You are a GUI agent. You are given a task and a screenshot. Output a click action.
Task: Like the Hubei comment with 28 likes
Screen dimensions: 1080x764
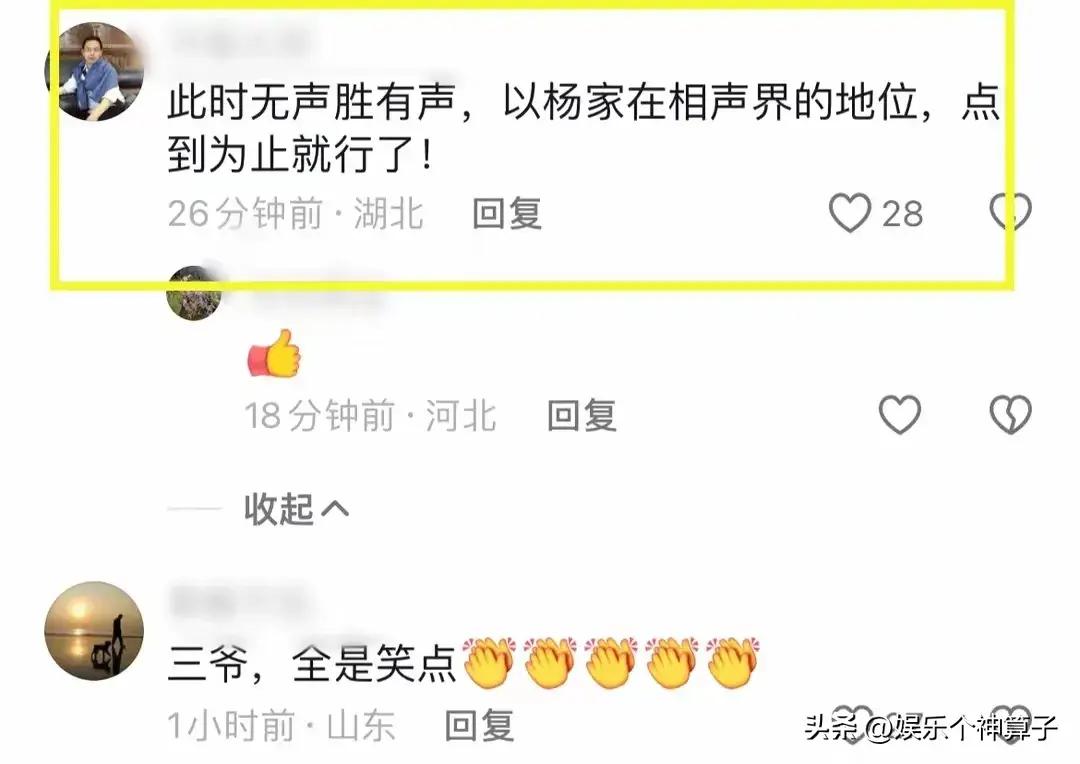(x=850, y=213)
